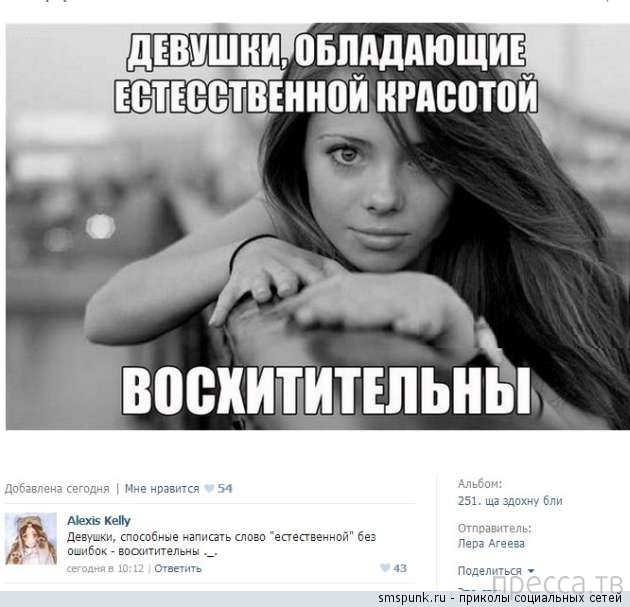Click the 'Отправитель:' label in sidebar

(494, 528)
